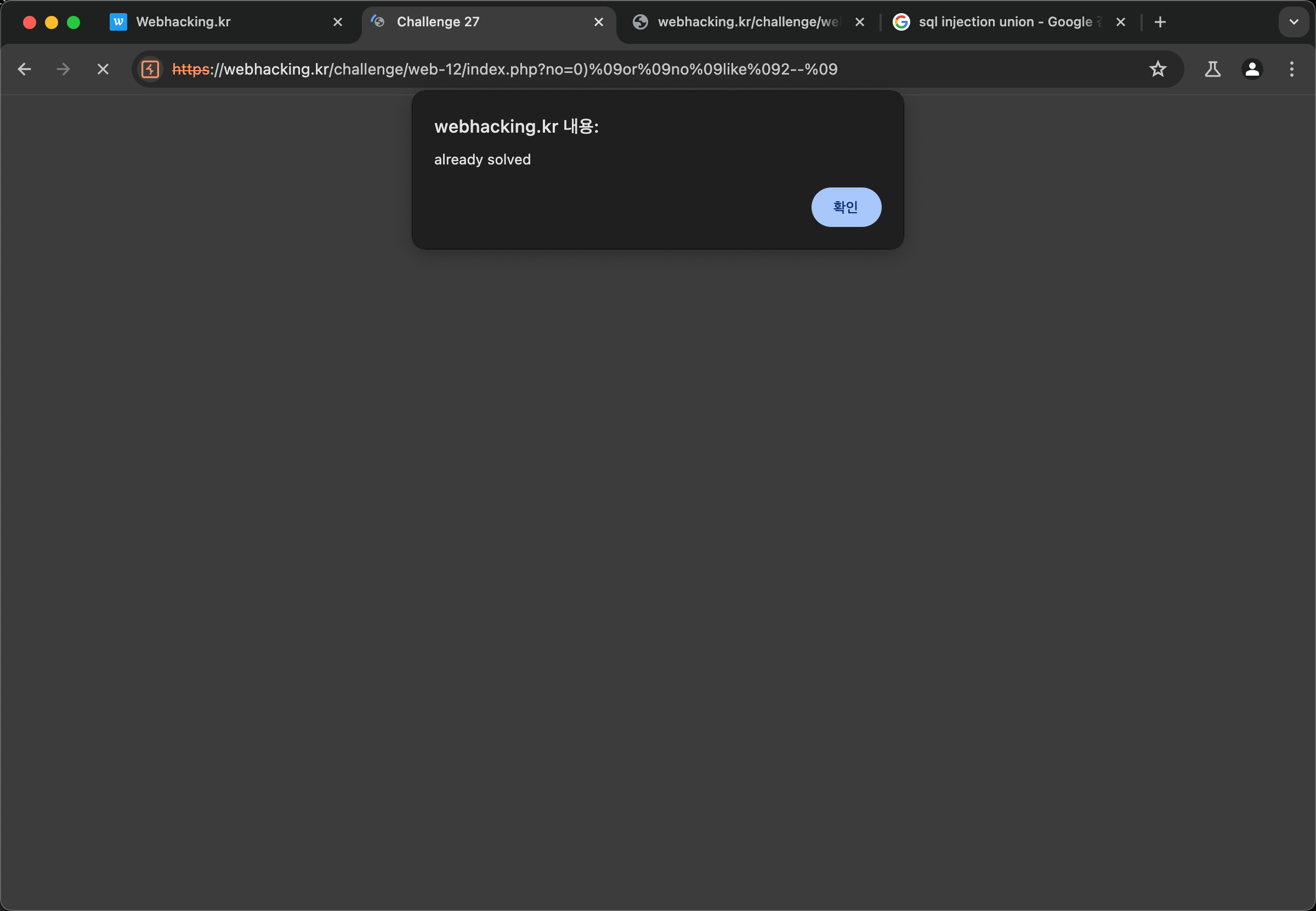Switch to the webhacking.kr/challenge tab

(x=742, y=22)
